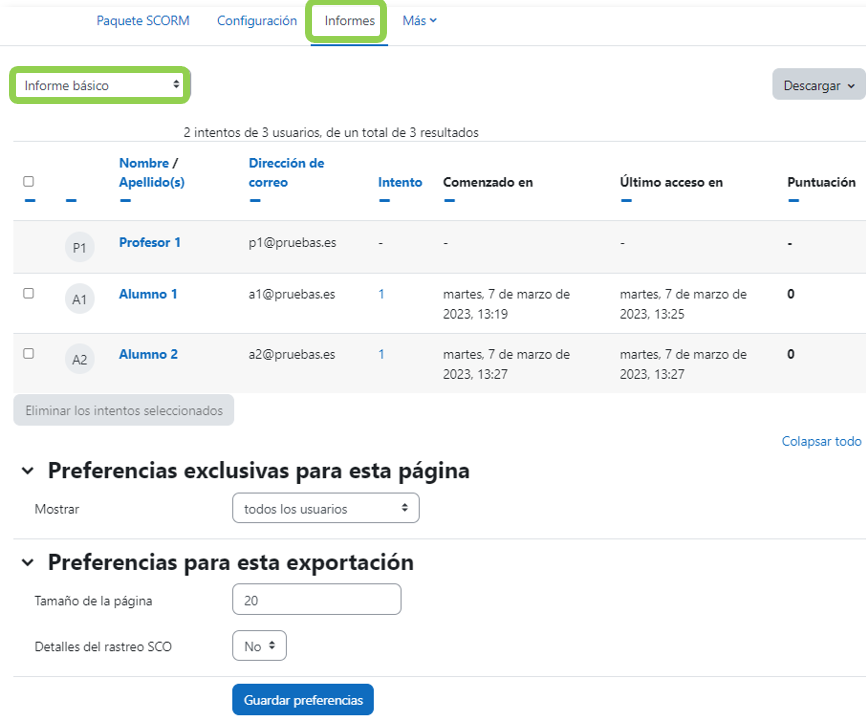The width and height of the screenshot is (866, 718).
Task: Select the checkbox on Alumno 2's row
Action: coord(29,354)
